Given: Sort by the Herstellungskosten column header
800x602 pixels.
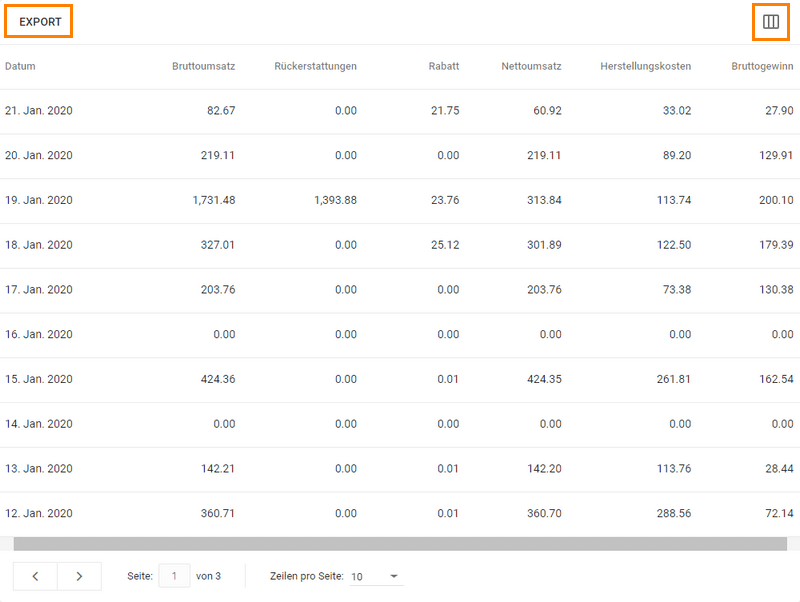Looking at the screenshot, I should (645, 67).
